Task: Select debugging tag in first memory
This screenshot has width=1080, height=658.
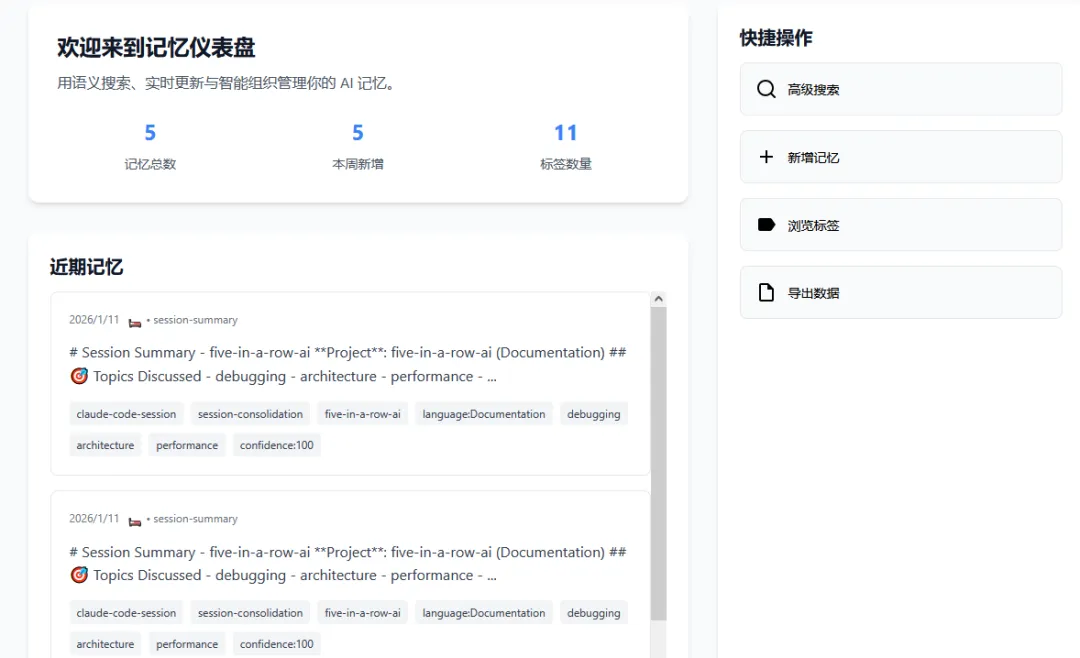Action: coord(594,414)
